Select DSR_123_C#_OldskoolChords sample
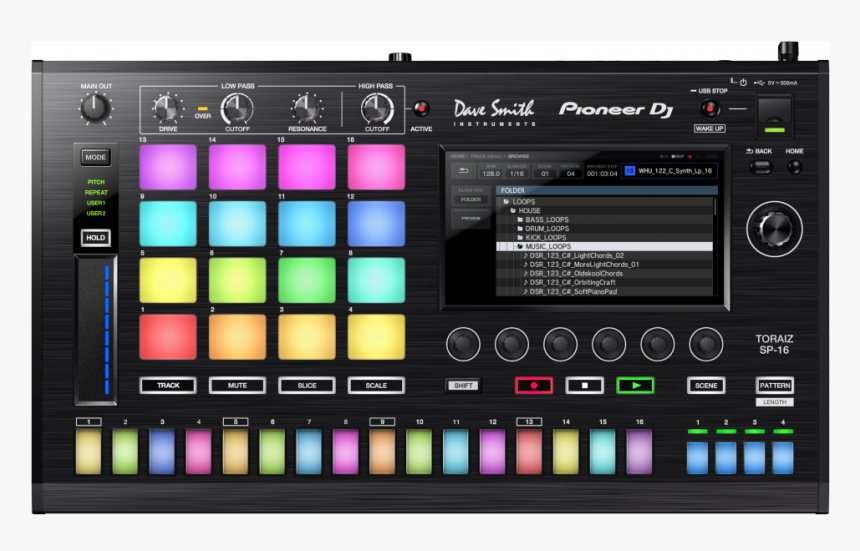The width and height of the screenshot is (860, 551). pyautogui.click(x=604, y=274)
